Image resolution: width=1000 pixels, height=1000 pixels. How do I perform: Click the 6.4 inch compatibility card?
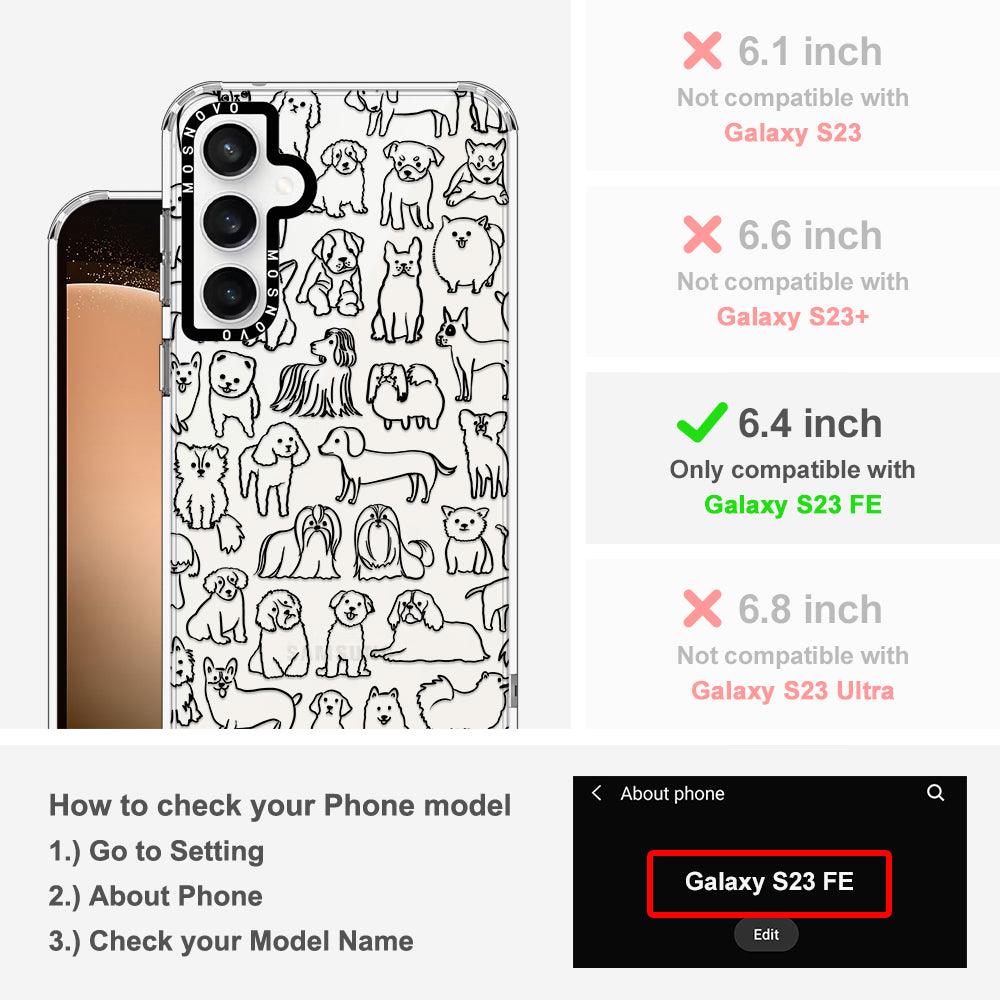(793, 458)
